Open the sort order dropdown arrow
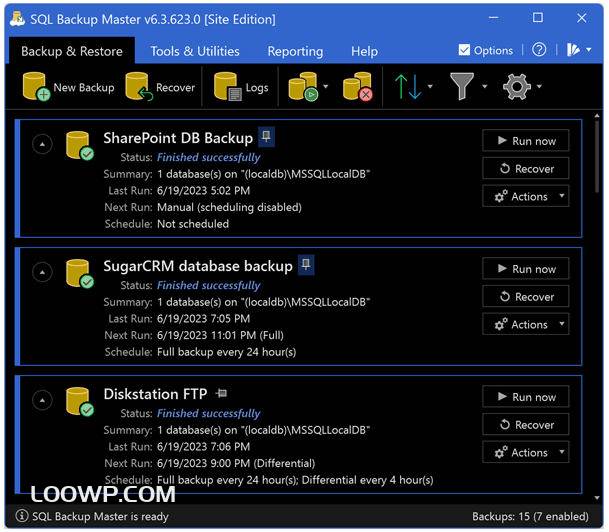The height and width of the screenshot is (532, 609). [430, 86]
